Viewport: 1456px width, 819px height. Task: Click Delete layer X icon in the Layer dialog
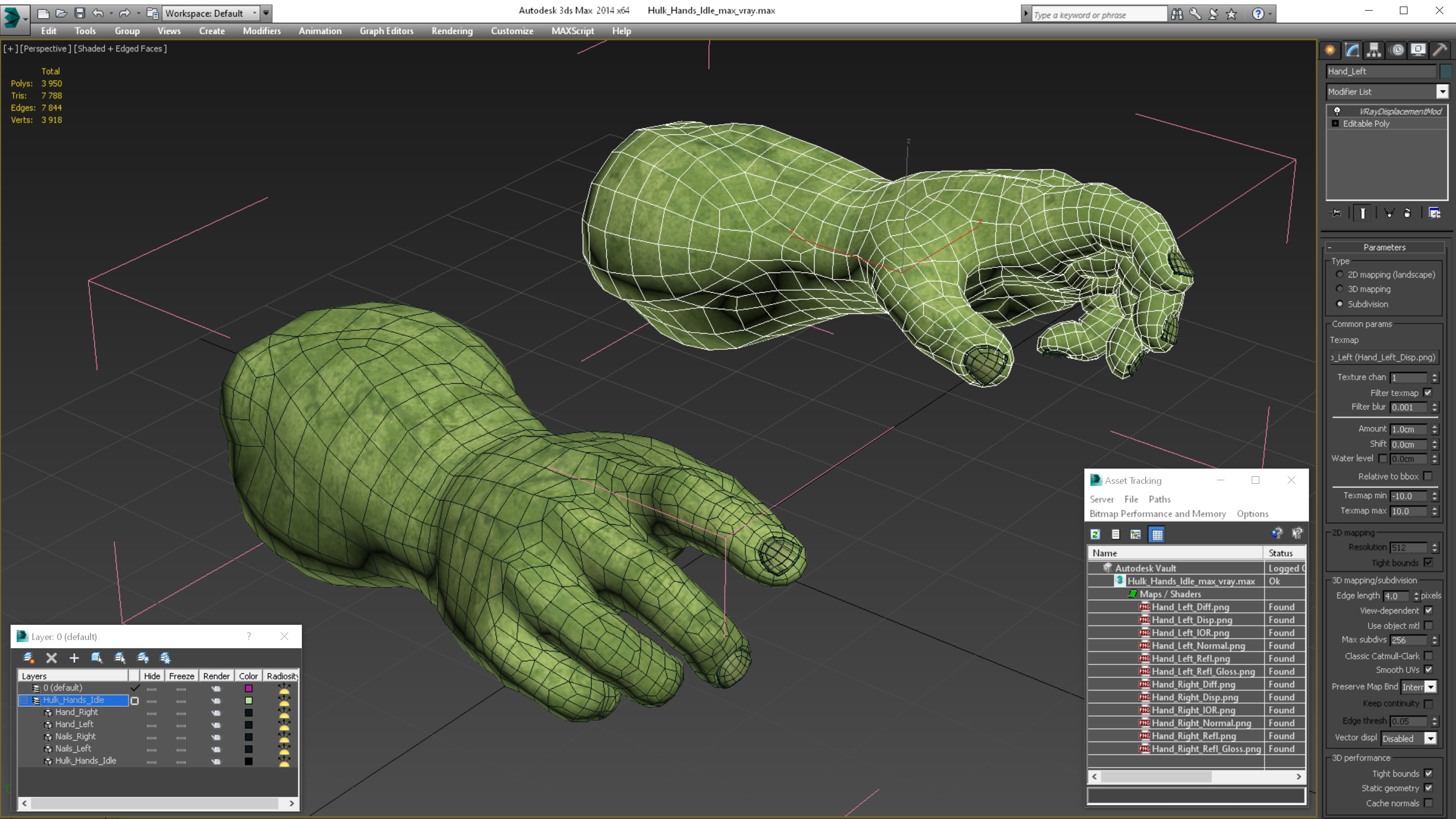(x=52, y=658)
